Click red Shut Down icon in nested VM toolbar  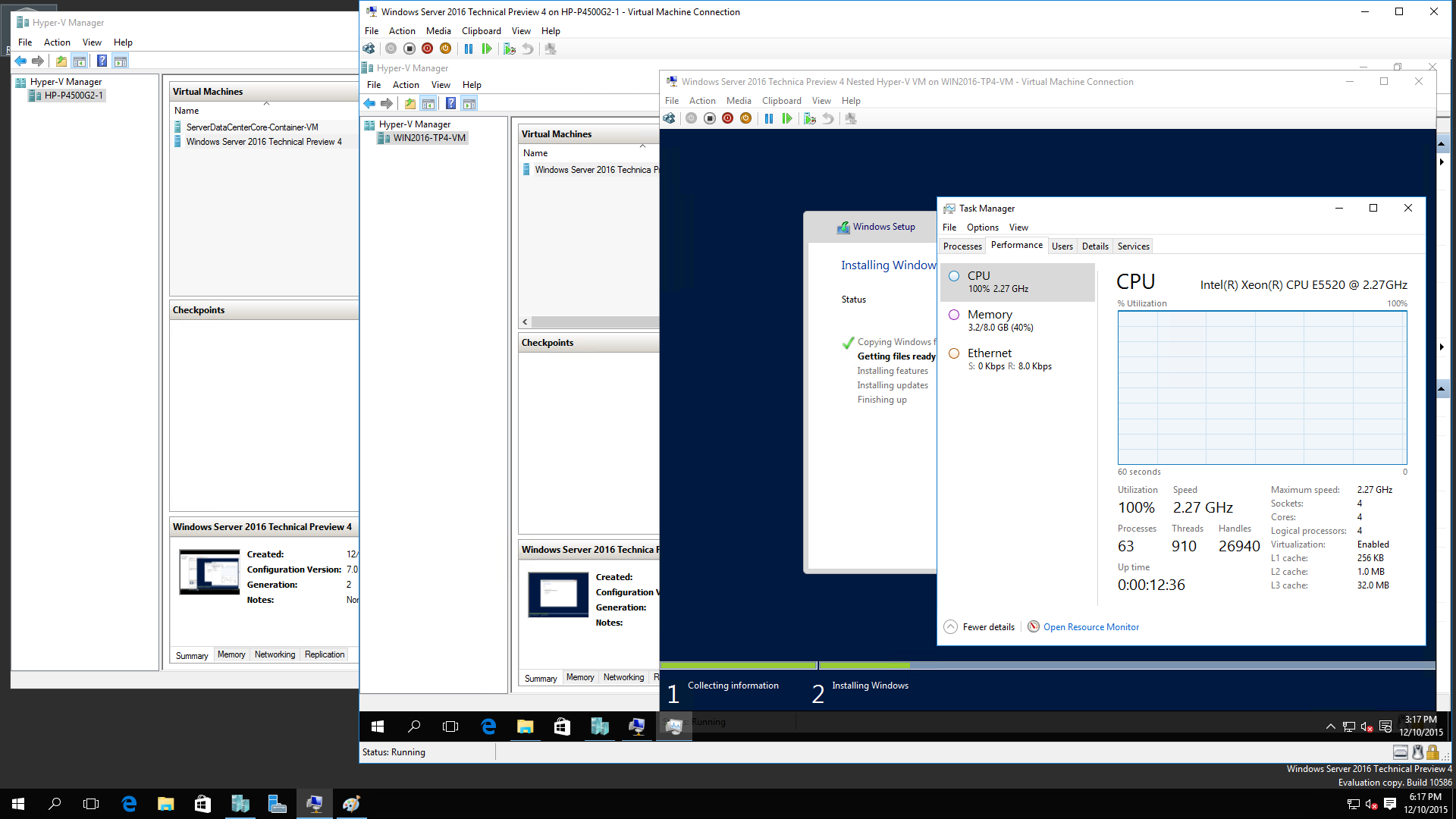click(727, 118)
